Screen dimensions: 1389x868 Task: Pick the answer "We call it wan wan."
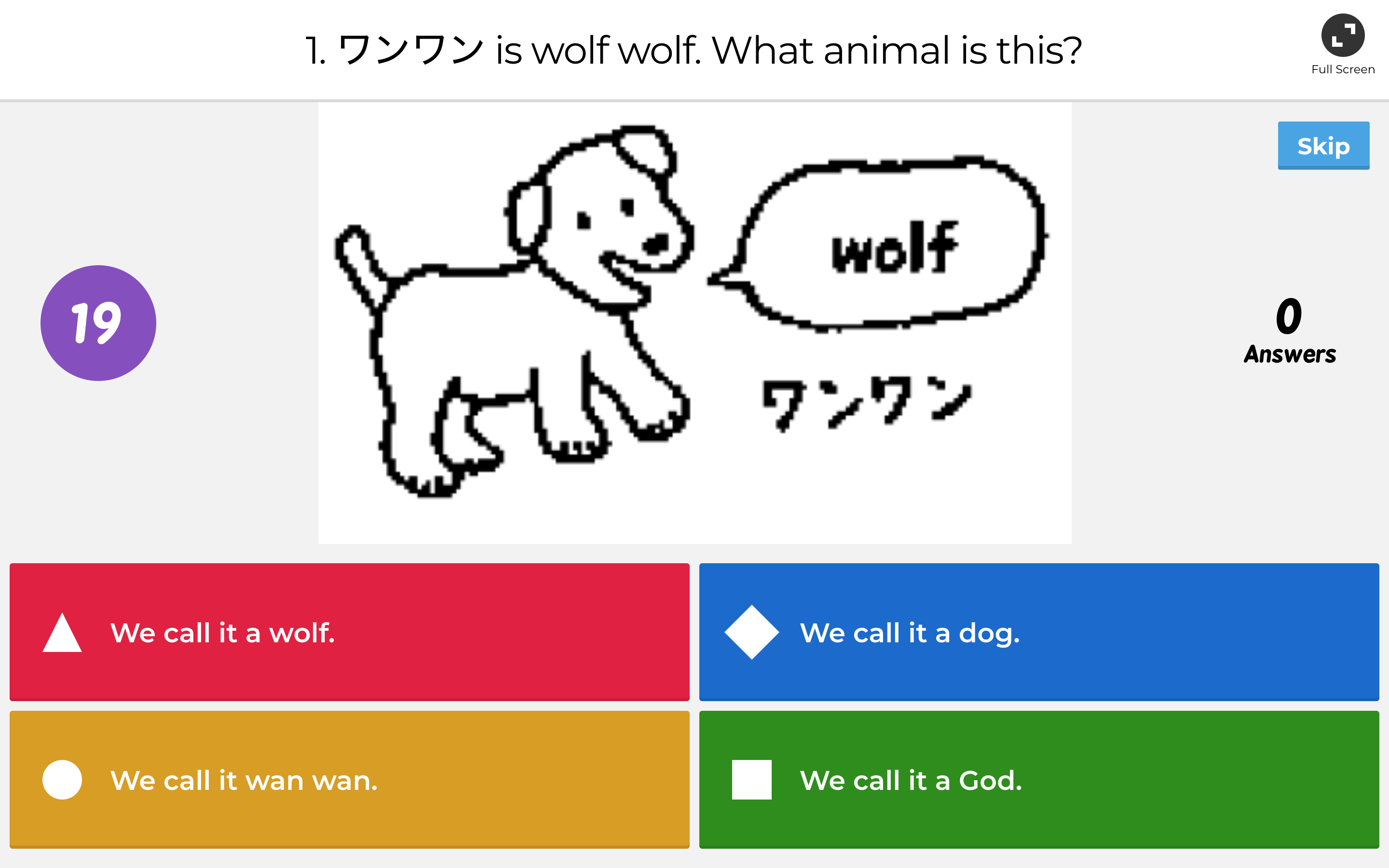(x=244, y=780)
